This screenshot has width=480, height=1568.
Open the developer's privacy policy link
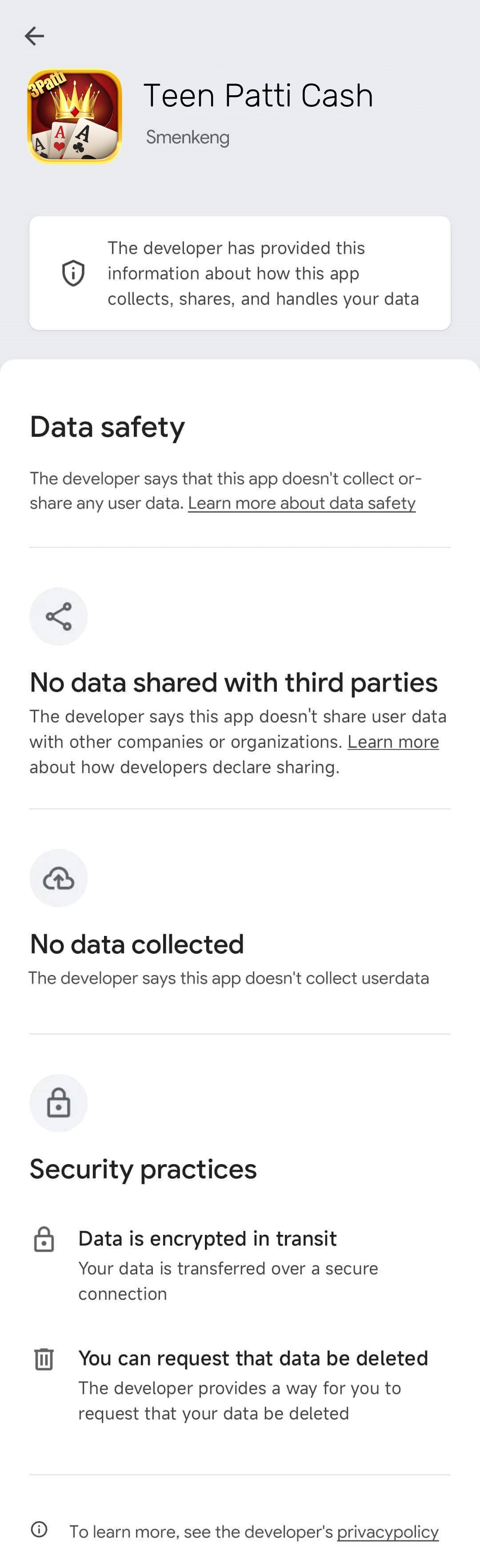pos(388,1531)
